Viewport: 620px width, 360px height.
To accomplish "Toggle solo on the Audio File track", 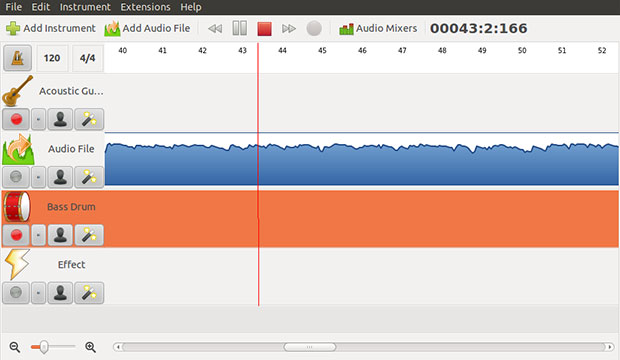I will [x=60, y=177].
